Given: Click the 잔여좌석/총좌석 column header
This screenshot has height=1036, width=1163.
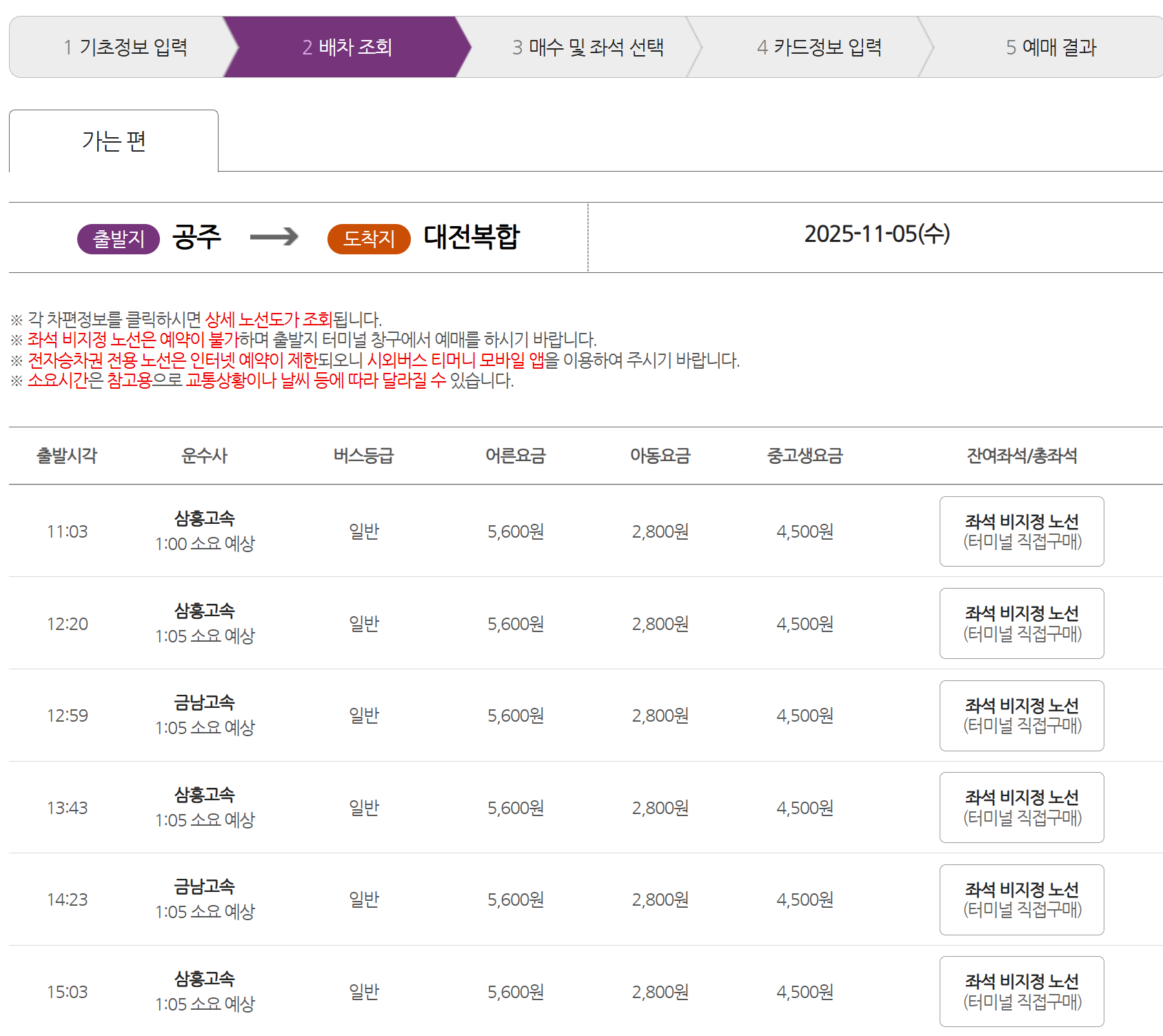Looking at the screenshot, I should (1022, 456).
